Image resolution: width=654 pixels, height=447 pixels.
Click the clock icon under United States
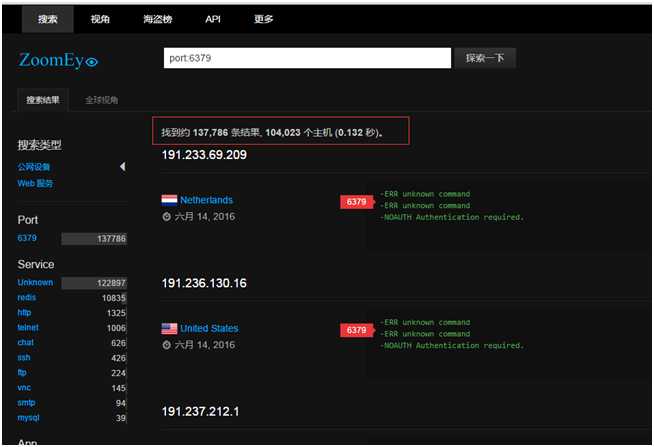(x=166, y=345)
